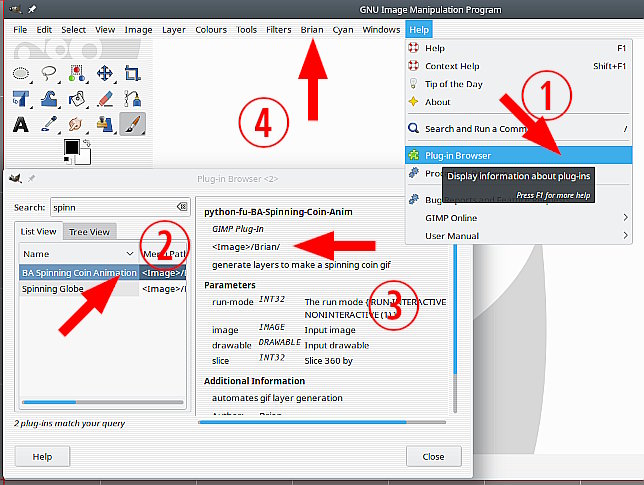
Task: Select the Clone stamp tool
Action: 104,124
